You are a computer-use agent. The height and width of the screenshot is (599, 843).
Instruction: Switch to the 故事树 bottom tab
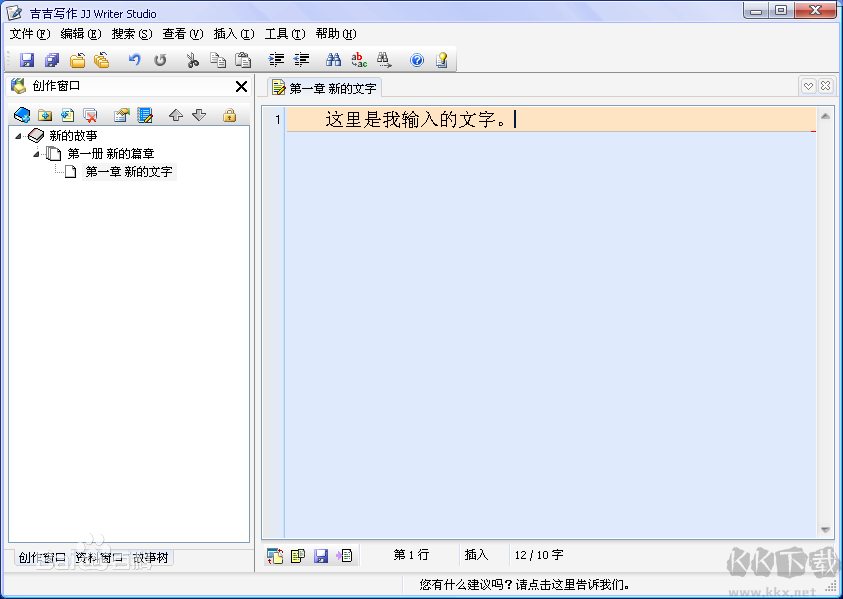click(151, 558)
